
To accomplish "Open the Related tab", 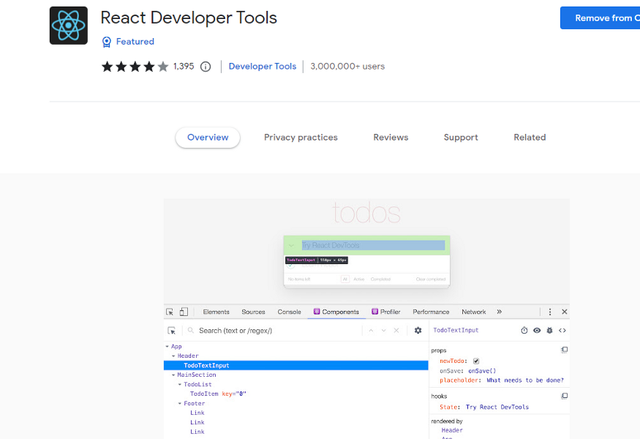I will pos(529,137).
